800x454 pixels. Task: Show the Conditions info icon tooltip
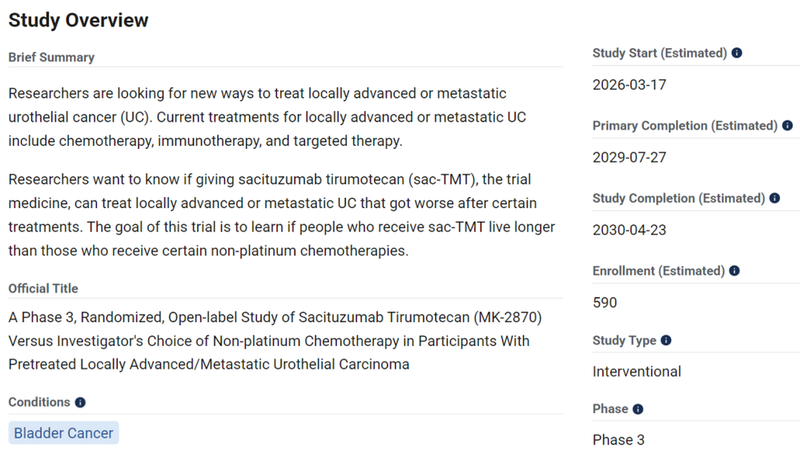pyautogui.click(x=80, y=402)
